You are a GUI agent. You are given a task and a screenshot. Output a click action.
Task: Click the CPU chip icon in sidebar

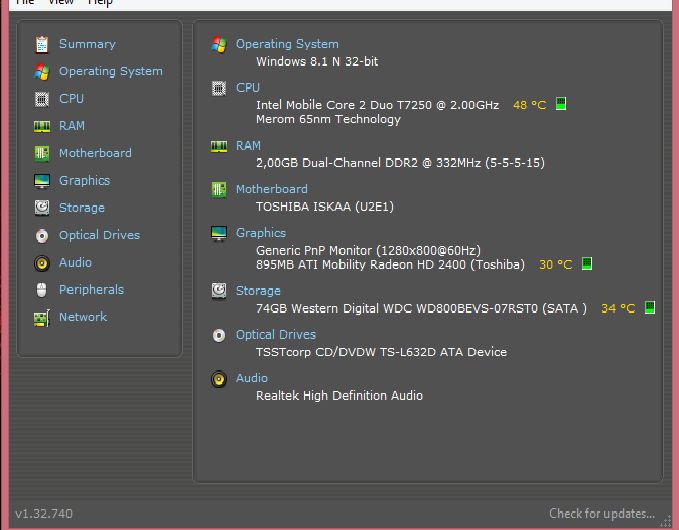[x=42, y=99]
